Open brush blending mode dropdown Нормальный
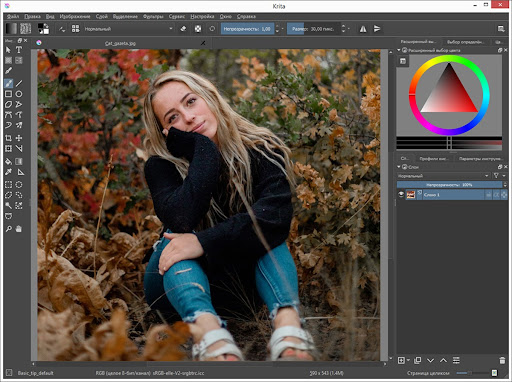512x382 pixels. [x=128, y=29]
